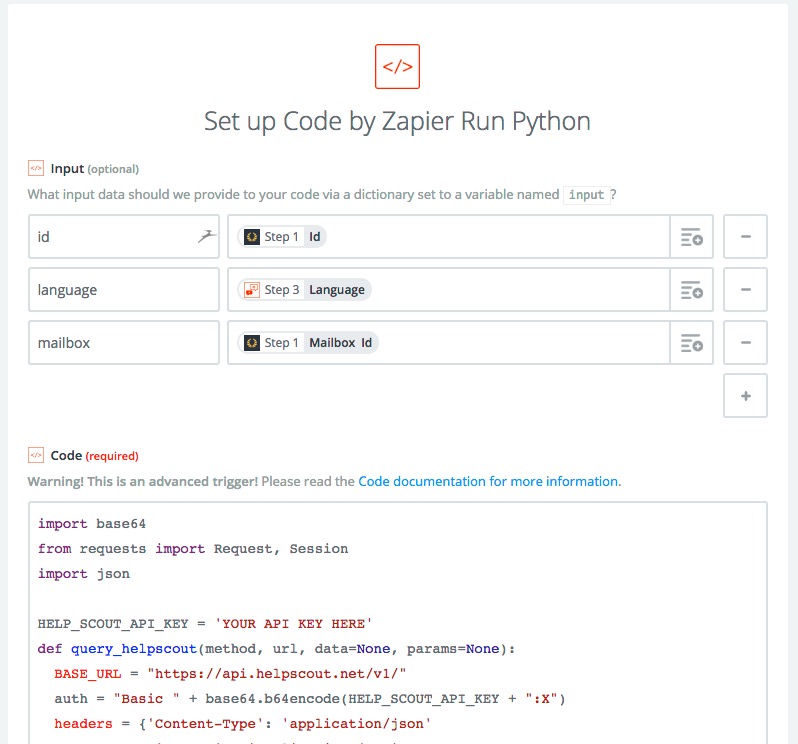
Task: Click the Help Scout icon in Id pill
Action: 251,237
